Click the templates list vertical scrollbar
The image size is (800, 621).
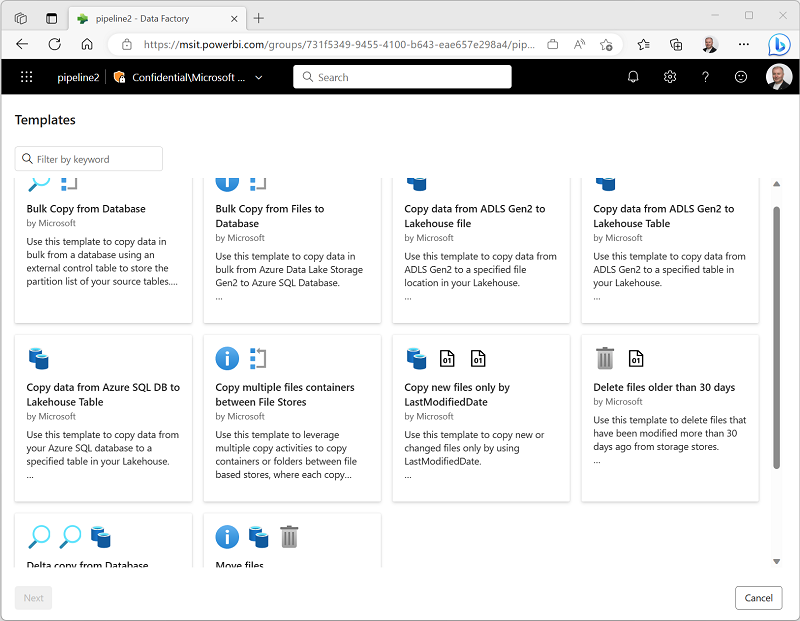777,337
